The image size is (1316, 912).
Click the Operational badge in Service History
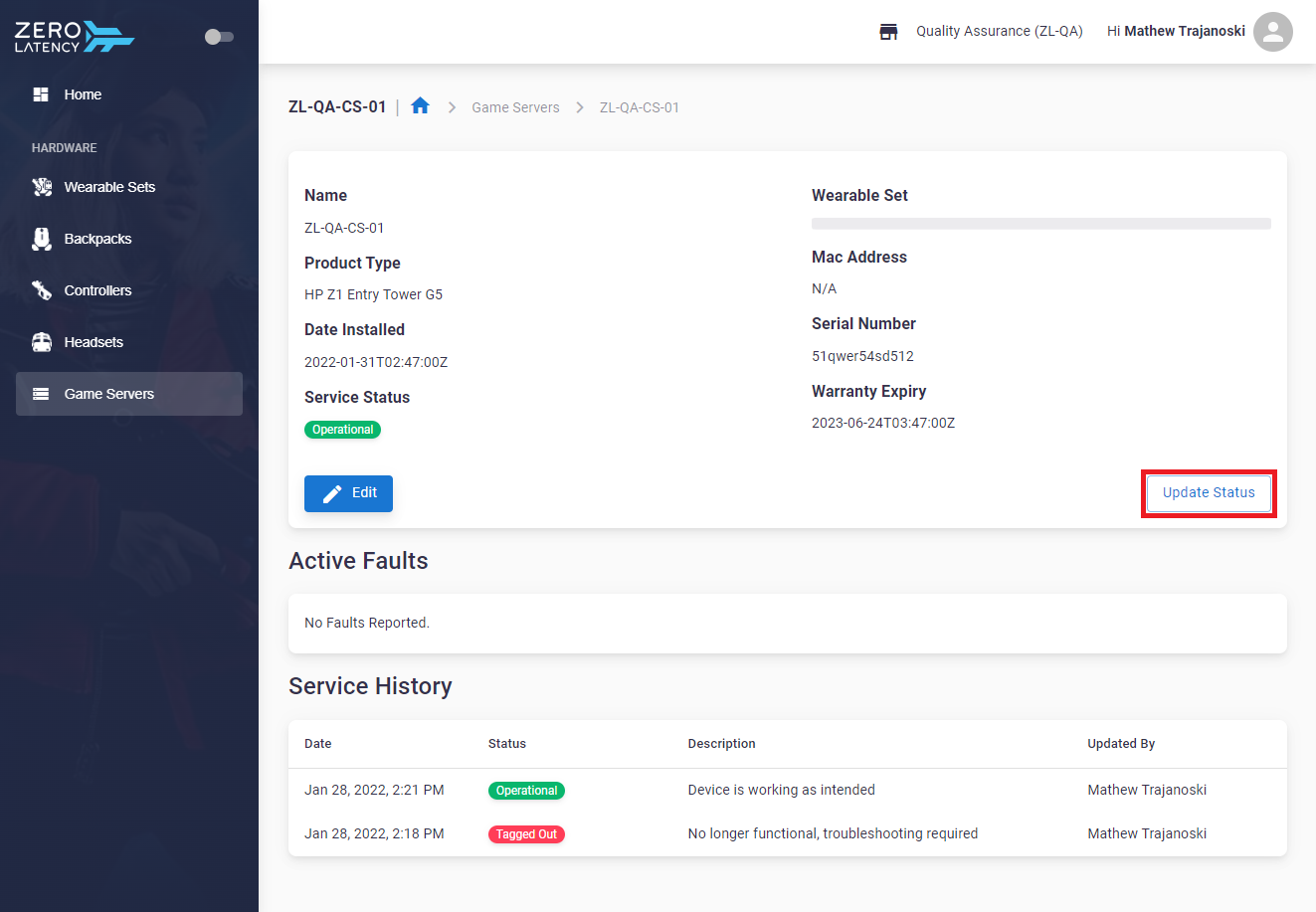526,791
